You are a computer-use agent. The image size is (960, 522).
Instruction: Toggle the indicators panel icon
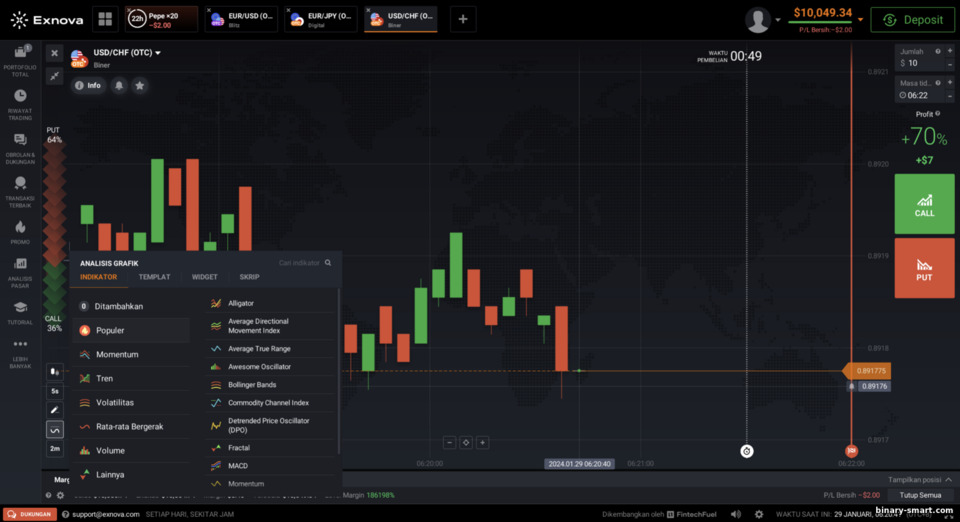(54, 430)
